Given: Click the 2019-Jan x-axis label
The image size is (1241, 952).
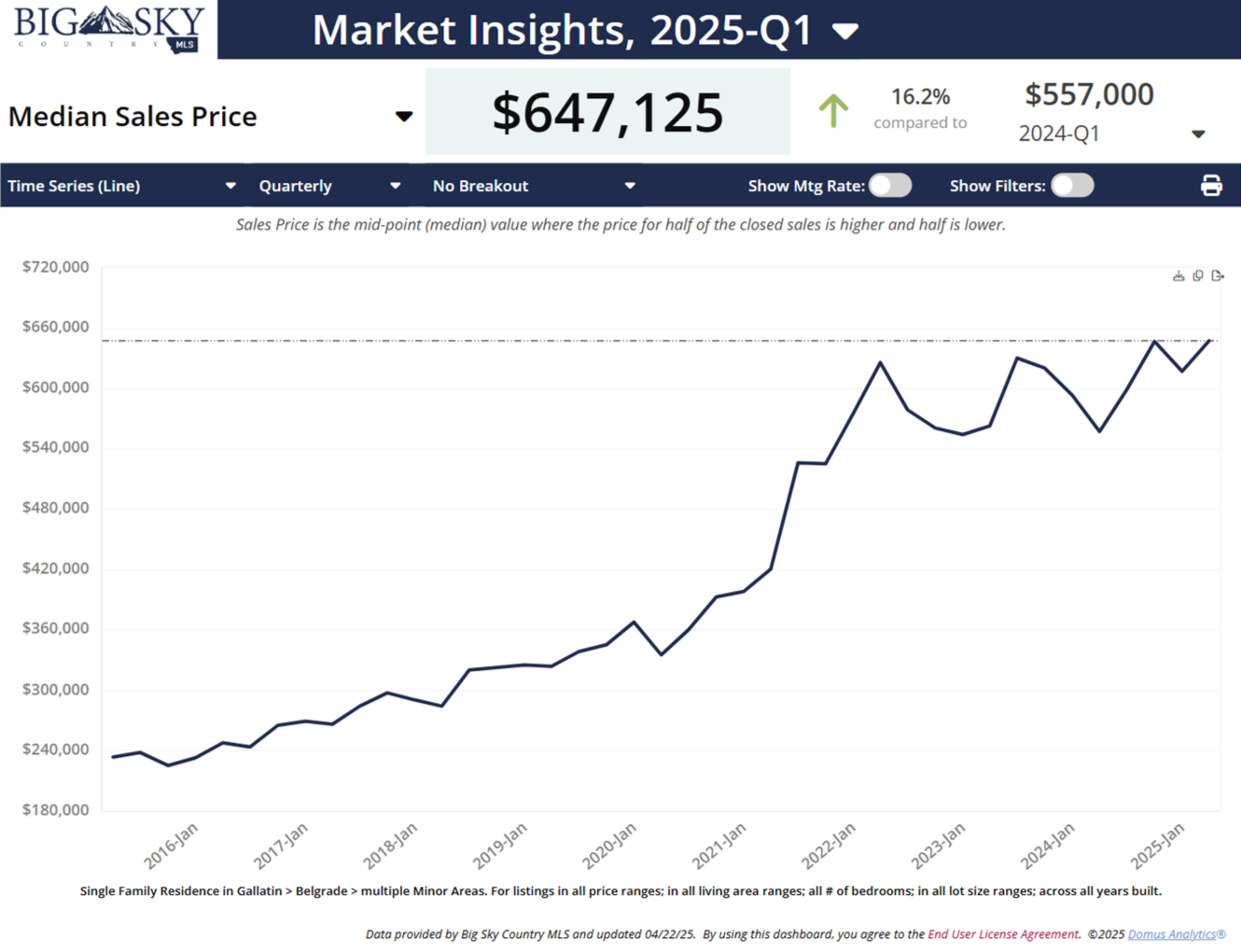Looking at the screenshot, I should (500, 846).
